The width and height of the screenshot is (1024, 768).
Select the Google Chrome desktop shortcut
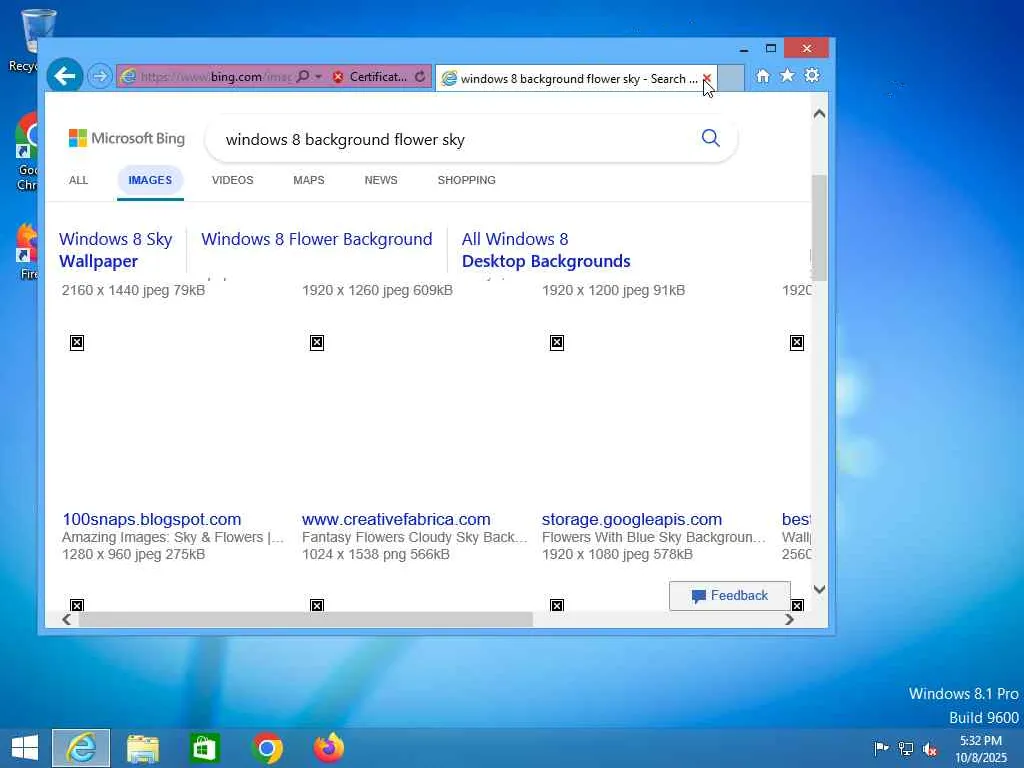click(27, 152)
